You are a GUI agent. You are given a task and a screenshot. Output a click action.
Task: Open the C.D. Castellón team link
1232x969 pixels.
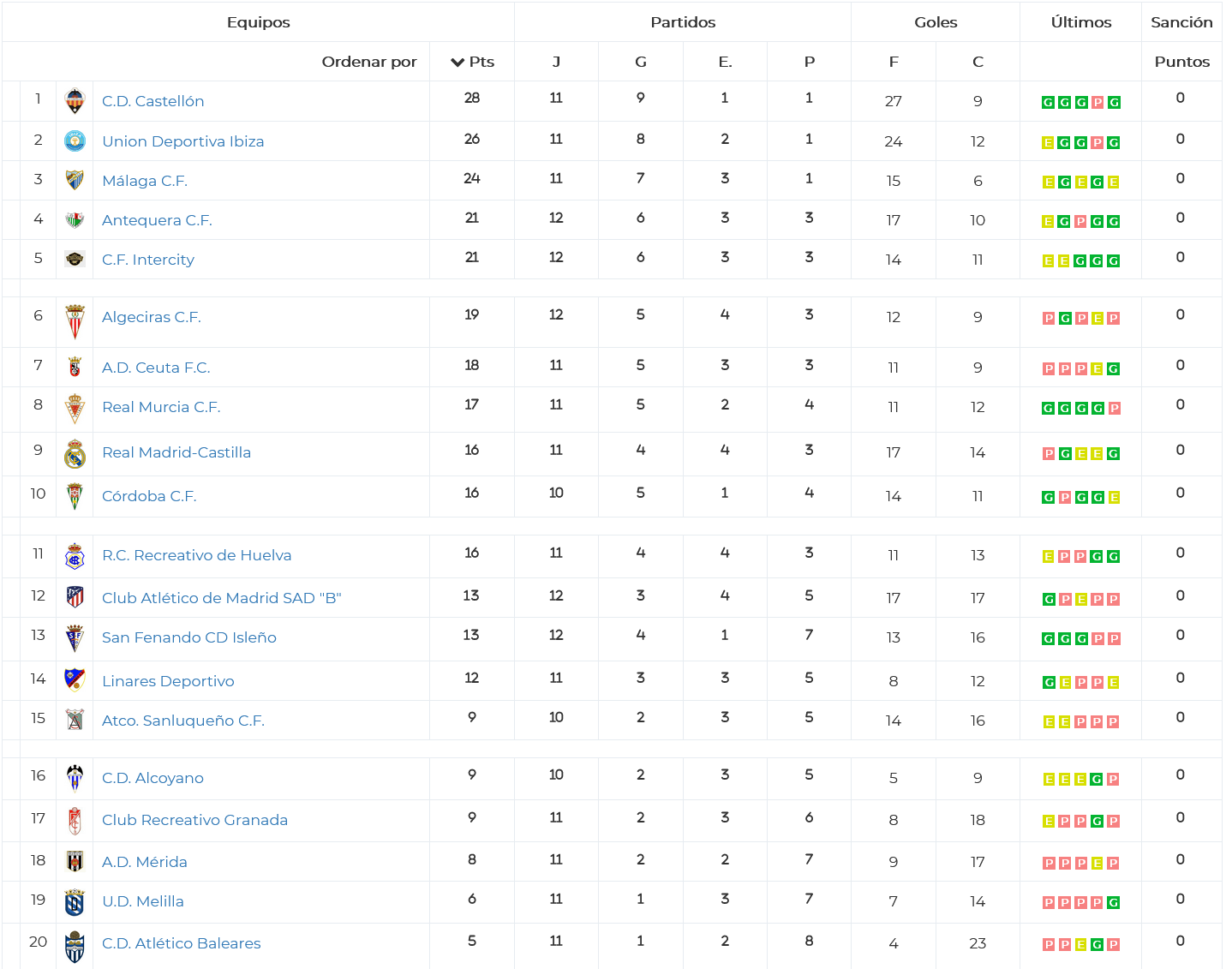(153, 101)
